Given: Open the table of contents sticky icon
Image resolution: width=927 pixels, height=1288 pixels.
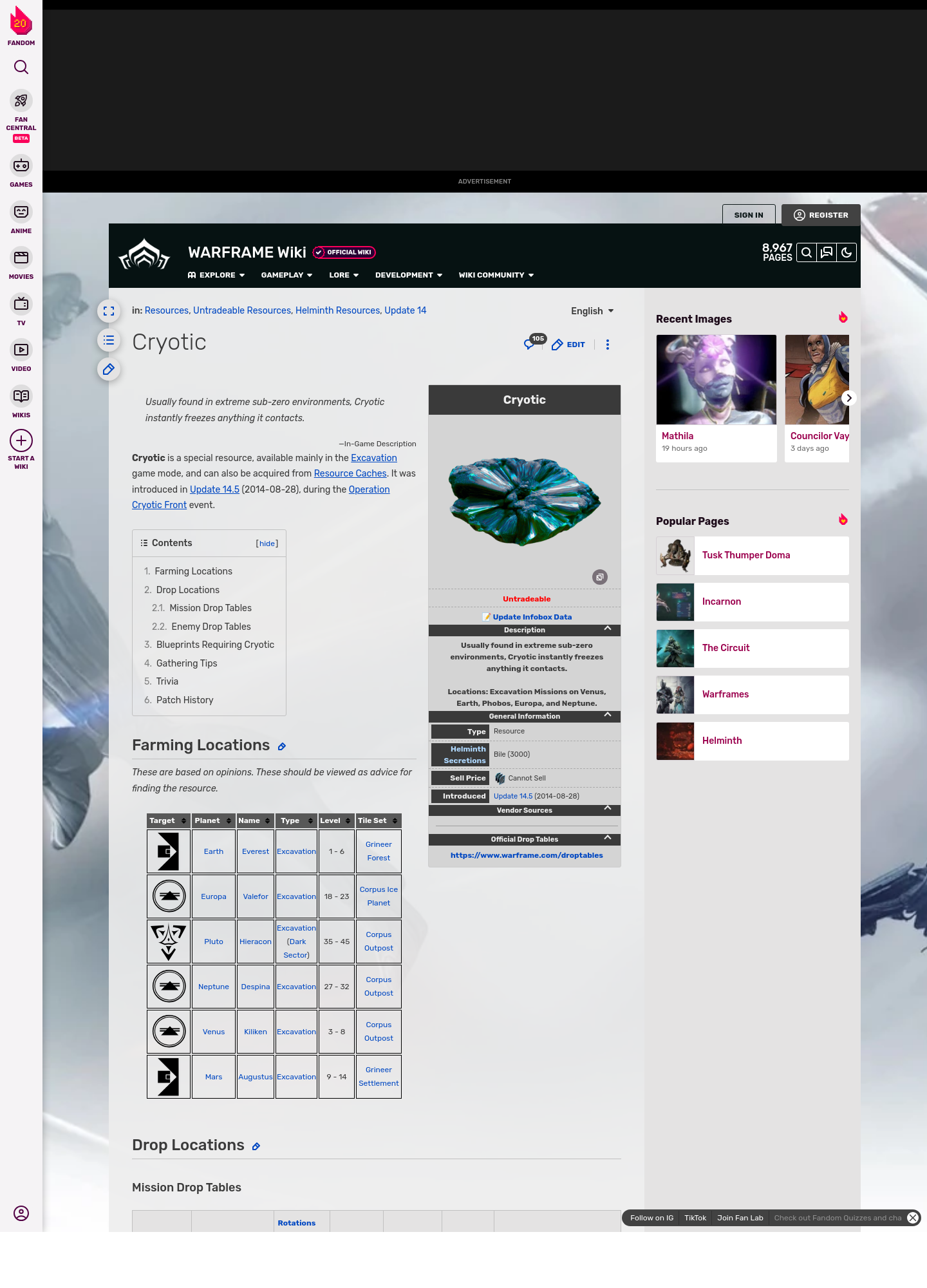Looking at the screenshot, I should pos(109,340).
